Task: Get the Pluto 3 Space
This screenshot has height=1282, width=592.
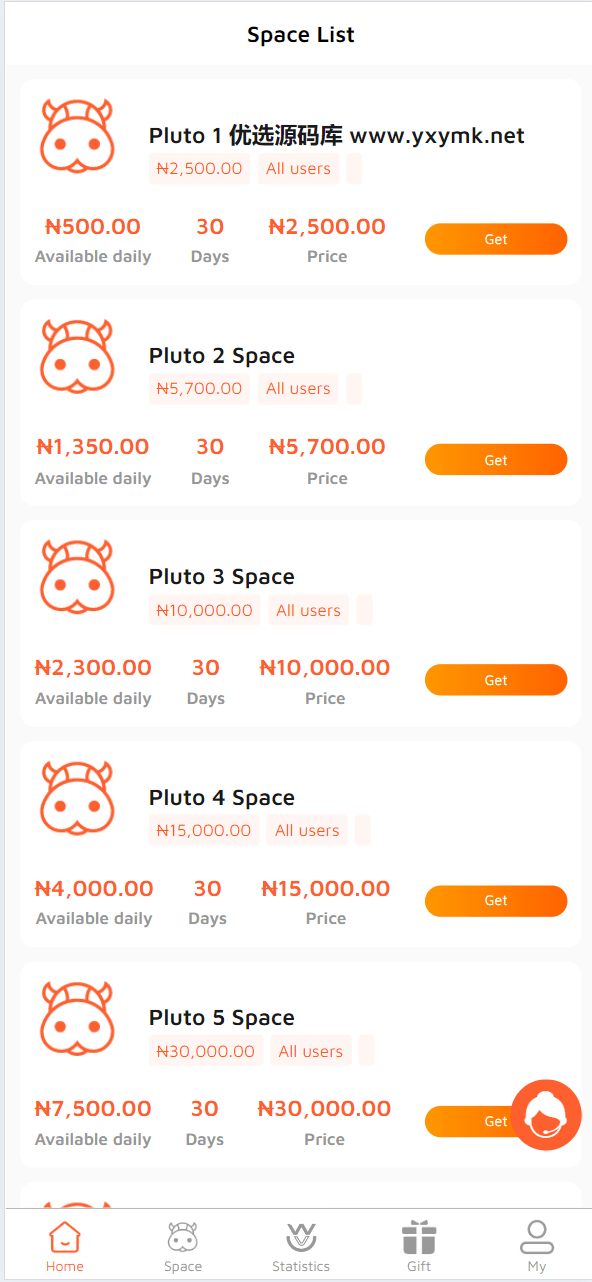Action: point(496,680)
